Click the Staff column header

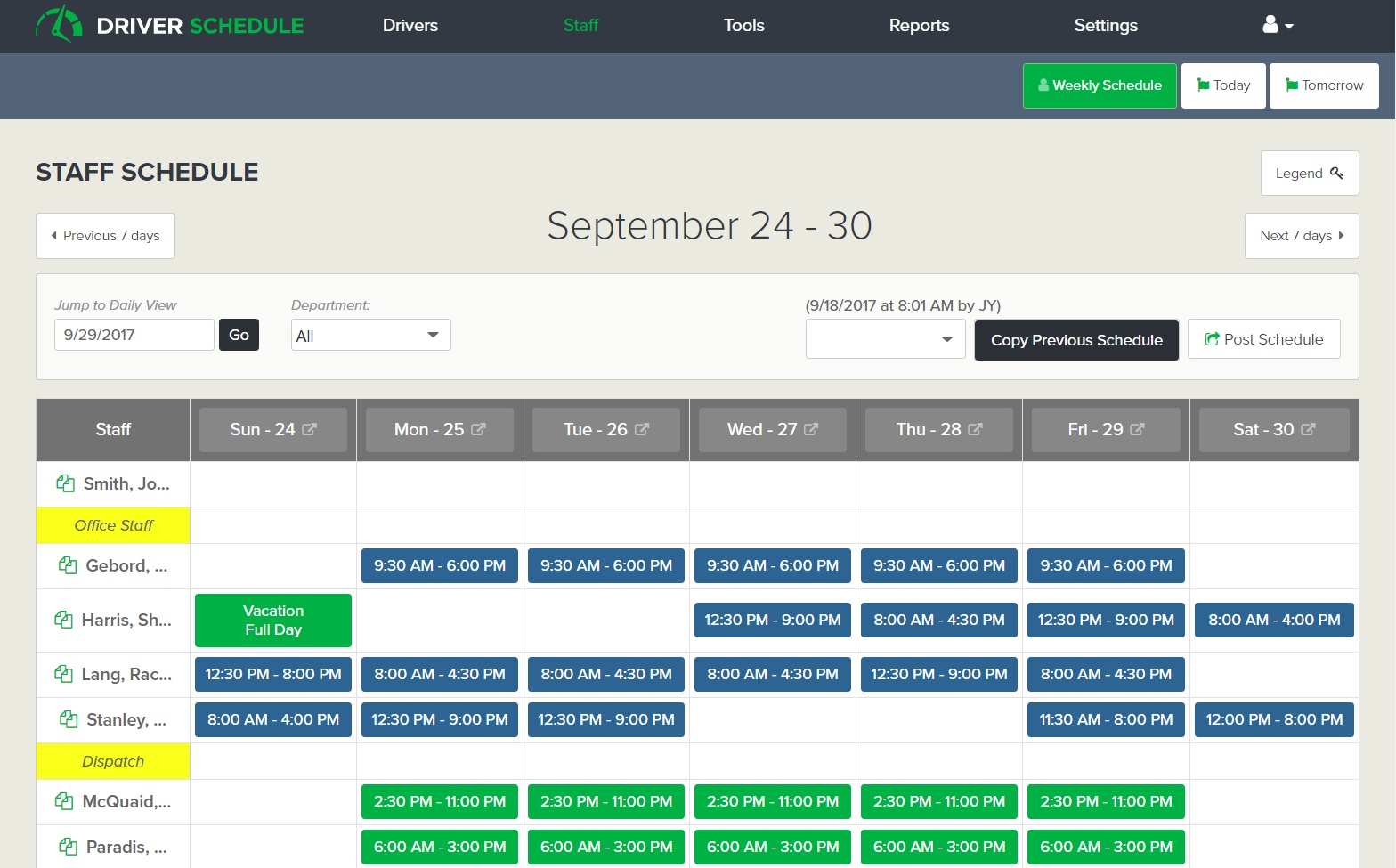click(x=113, y=430)
